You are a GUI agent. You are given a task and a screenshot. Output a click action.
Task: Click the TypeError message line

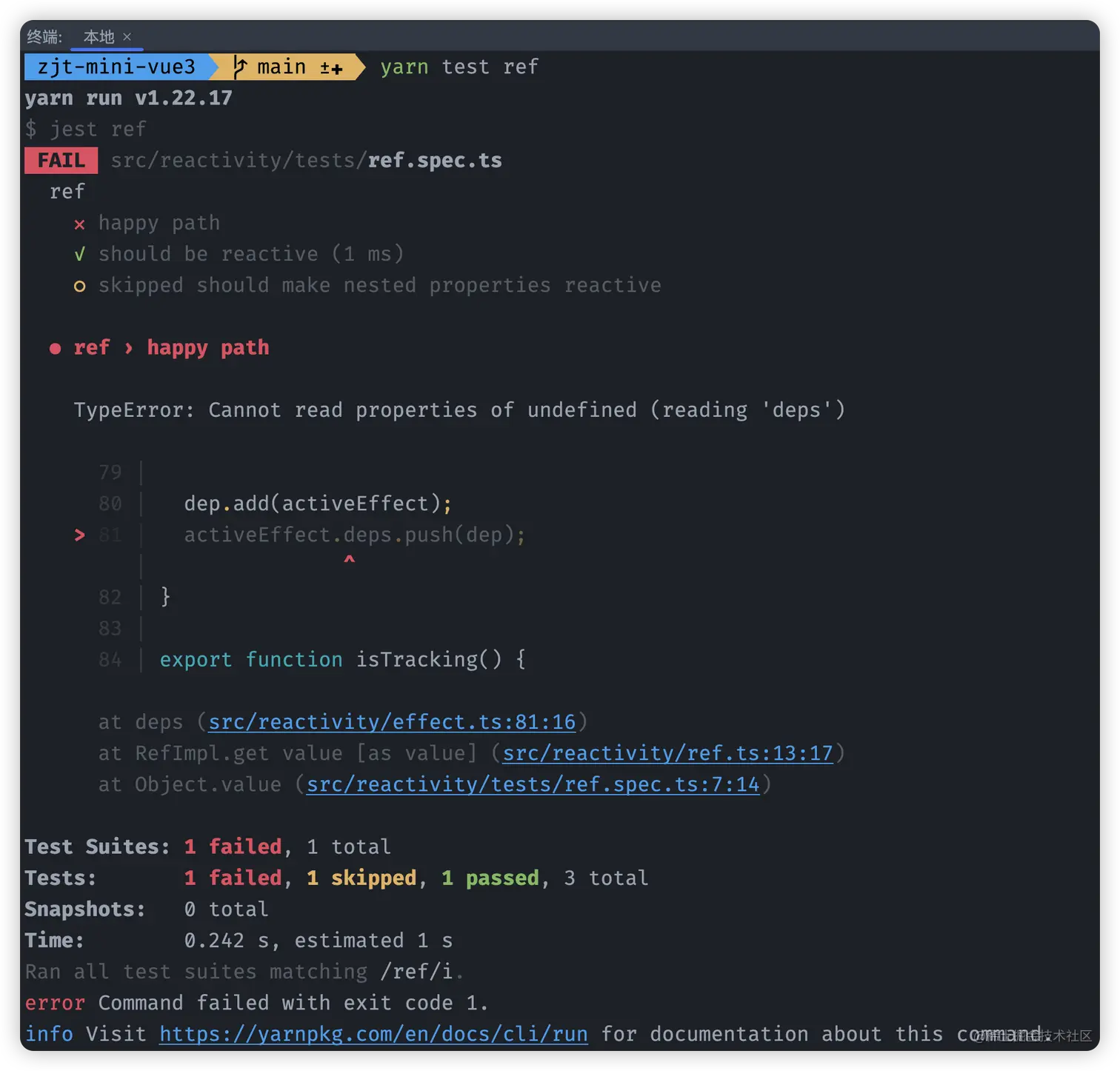click(x=459, y=410)
